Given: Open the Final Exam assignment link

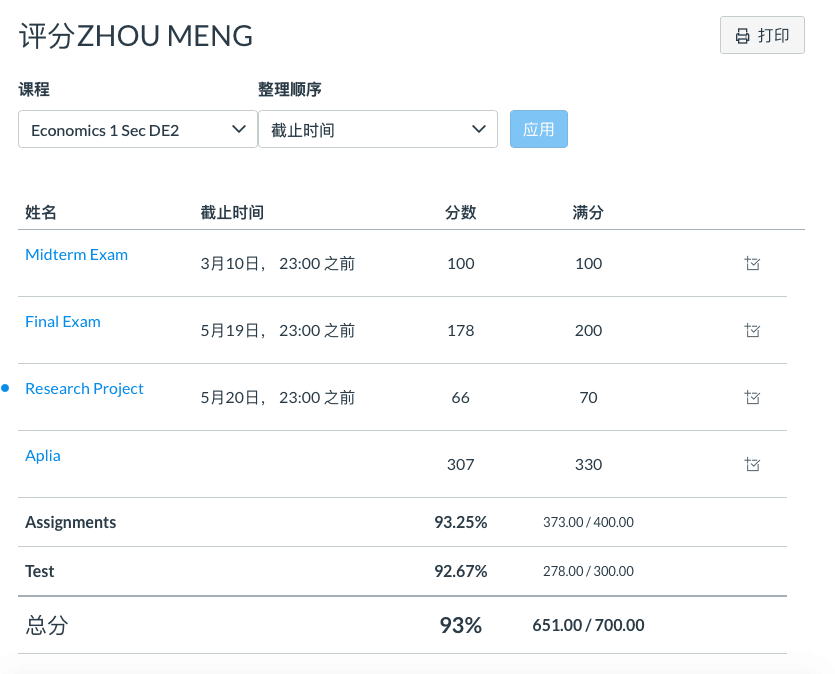Looking at the screenshot, I should [x=63, y=321].
